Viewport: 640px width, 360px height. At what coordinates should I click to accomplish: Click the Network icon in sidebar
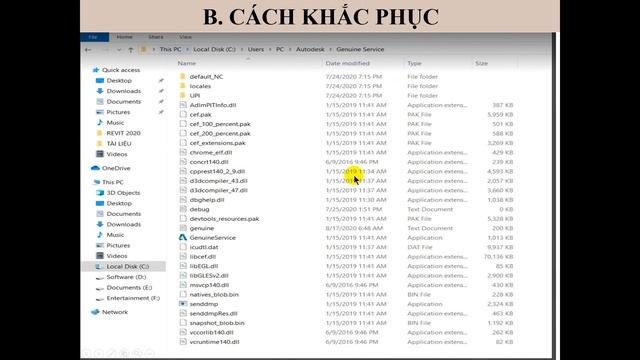95,312
